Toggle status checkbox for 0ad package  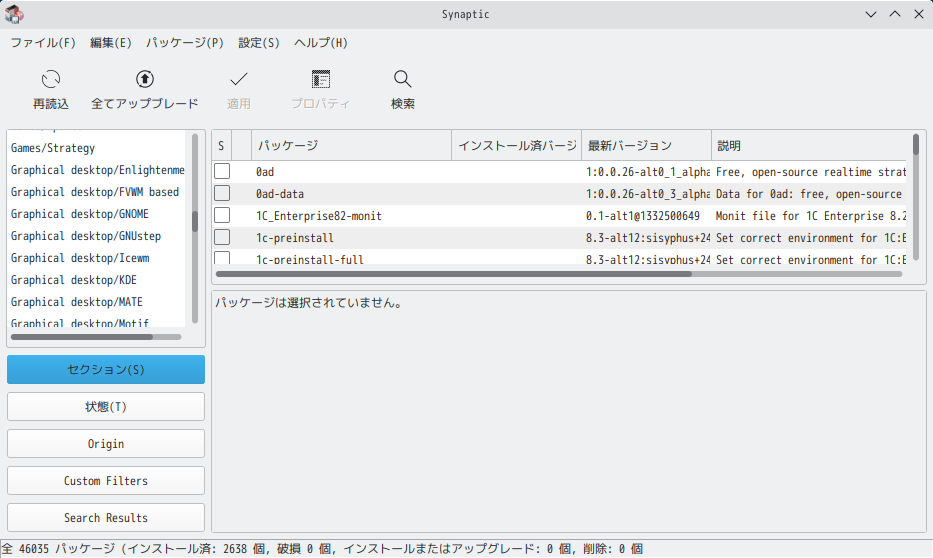point(222,171)
